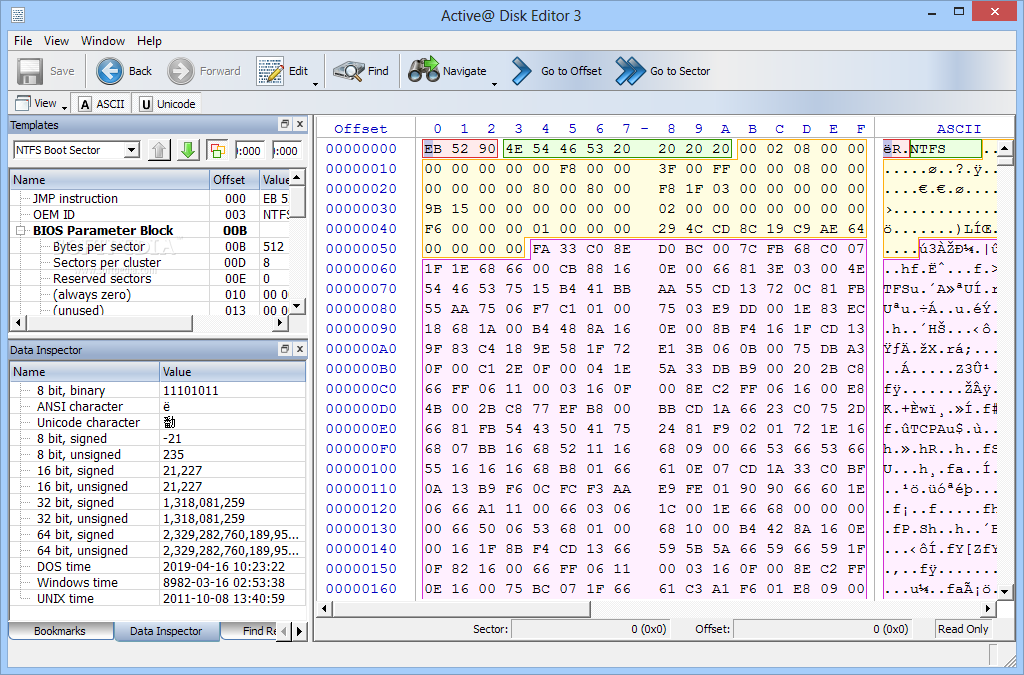Open the View dropdown arrow

pyautogui.click(x=65, y=106)
